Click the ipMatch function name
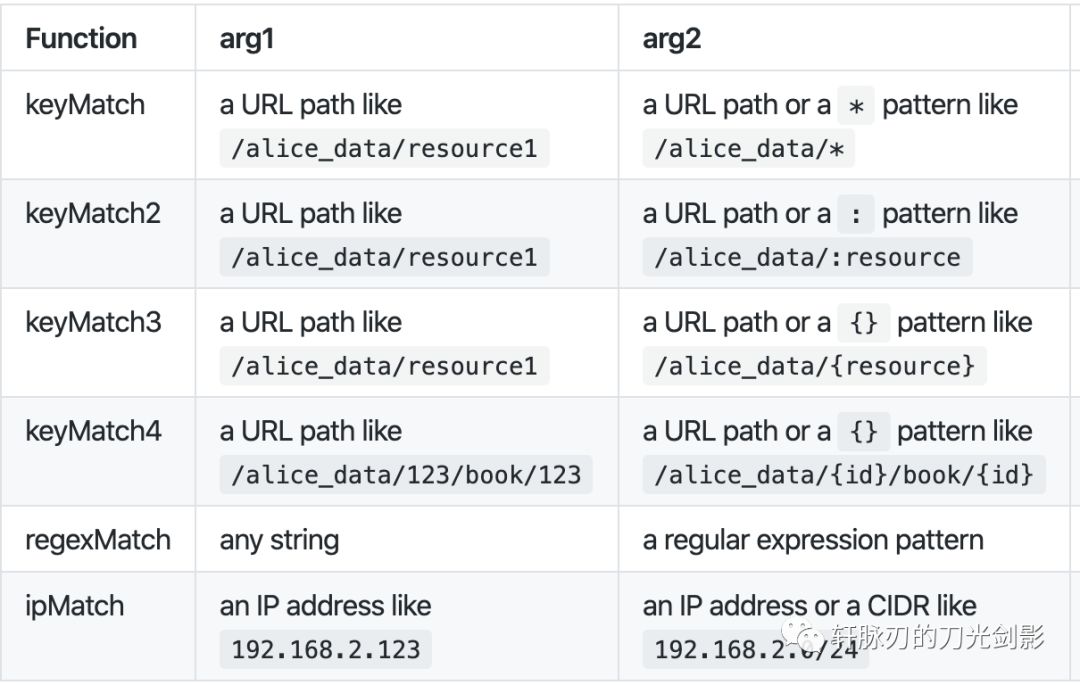The height and width of the screenshot is (685, 1080). coord(75,605)
